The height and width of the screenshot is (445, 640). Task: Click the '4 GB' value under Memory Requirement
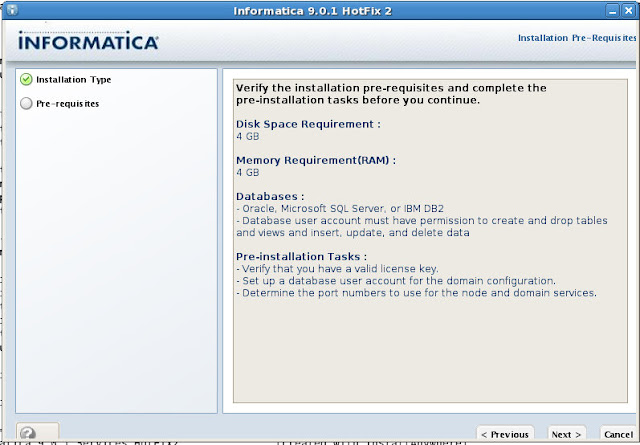click(247, 172)
